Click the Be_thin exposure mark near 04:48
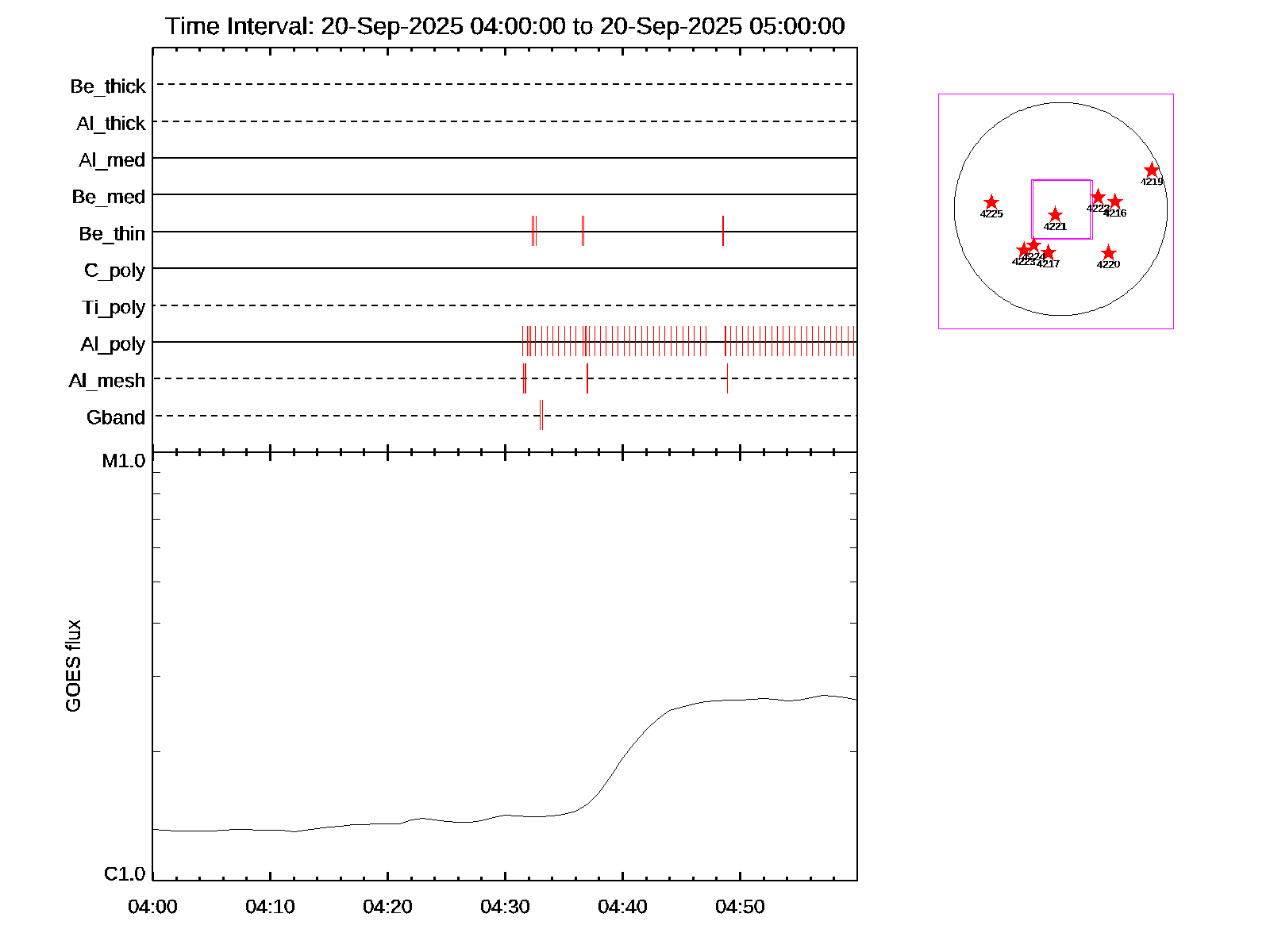1270x952 pixels. click(x=723, y=231)
